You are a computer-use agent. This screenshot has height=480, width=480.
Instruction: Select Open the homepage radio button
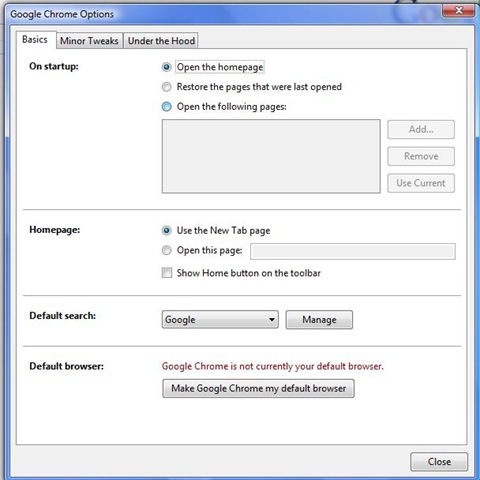tap(166, 67)
